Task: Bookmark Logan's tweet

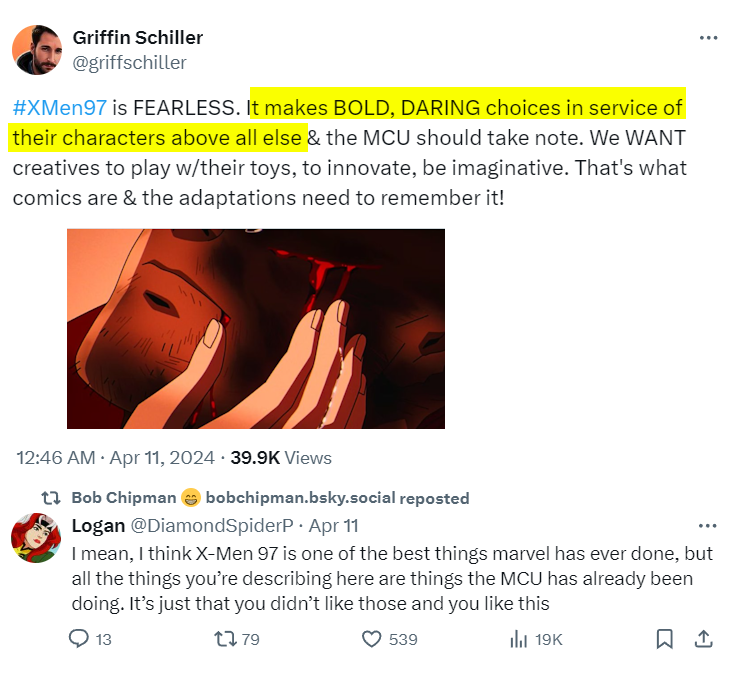Action: point(664,639)
